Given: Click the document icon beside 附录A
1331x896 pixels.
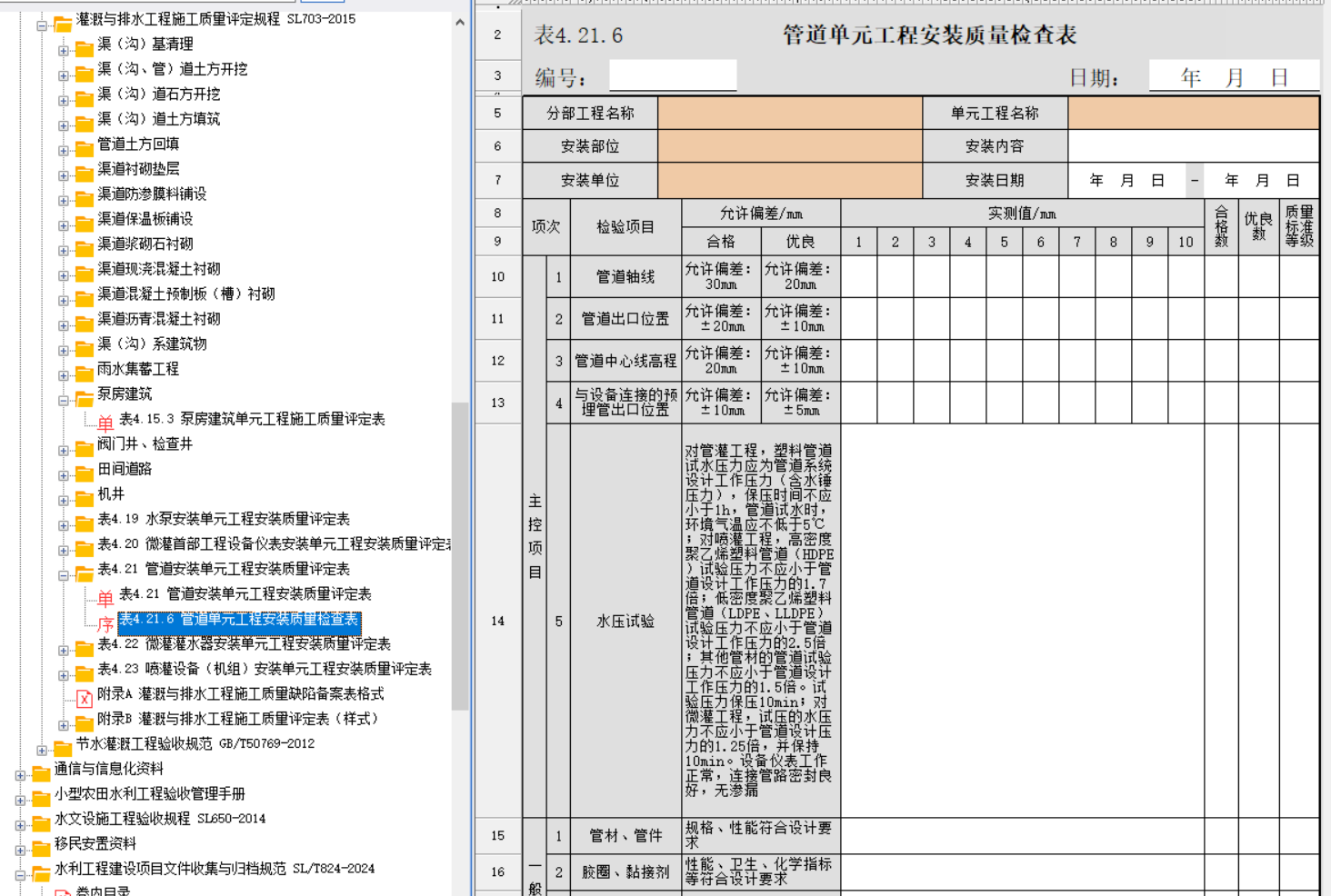Looking at the screenshot, I should pyautogui.click(x=85, y=697).
